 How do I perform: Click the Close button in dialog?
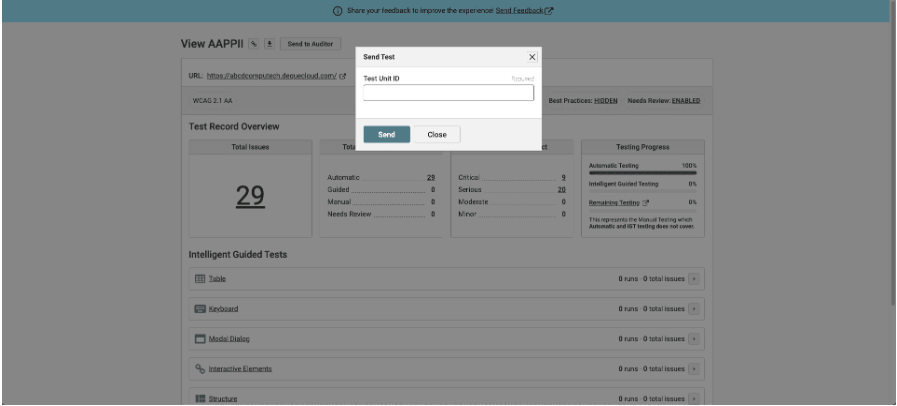437,134
